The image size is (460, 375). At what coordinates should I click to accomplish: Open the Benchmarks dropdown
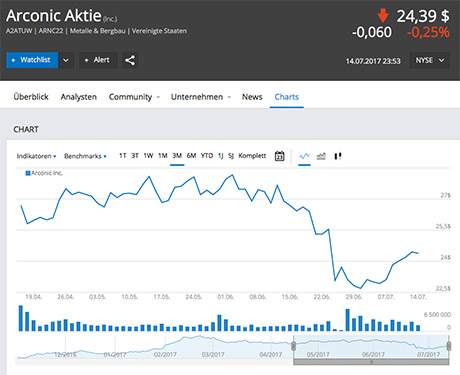click(85, 156)
